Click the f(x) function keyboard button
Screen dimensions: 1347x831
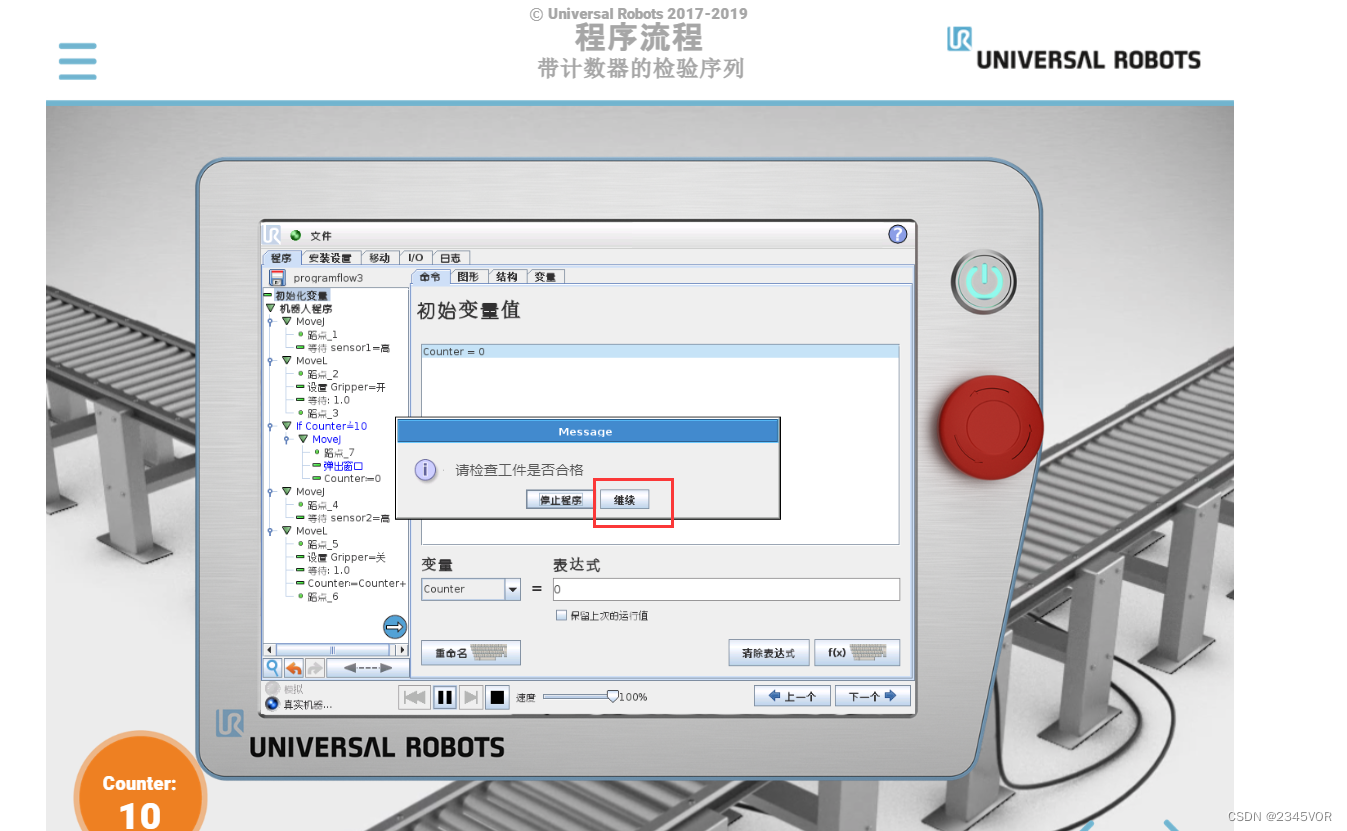(x=857, y=653)
